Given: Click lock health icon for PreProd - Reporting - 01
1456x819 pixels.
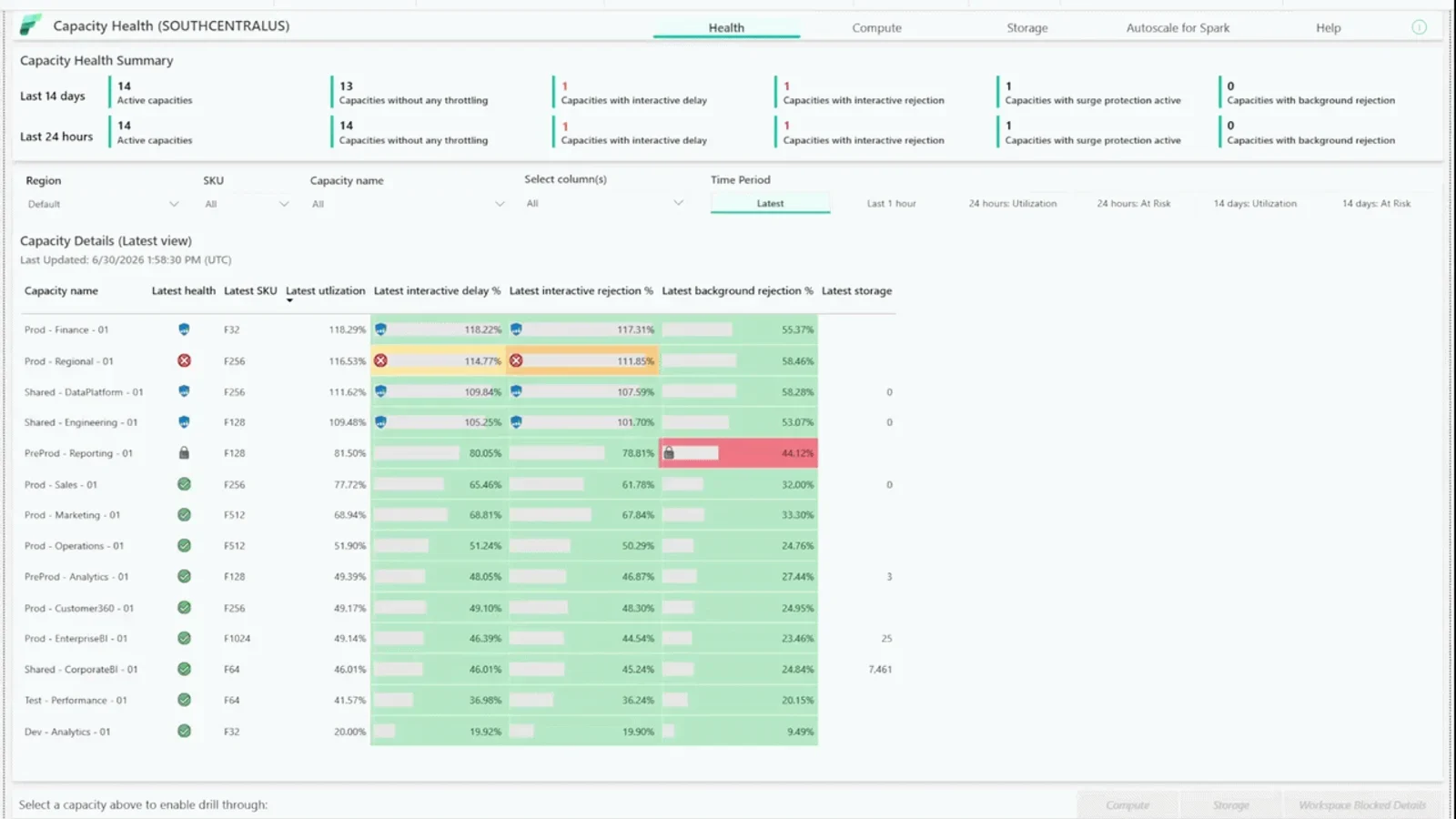Looking at the screenshot, I should tap(184, 452).
